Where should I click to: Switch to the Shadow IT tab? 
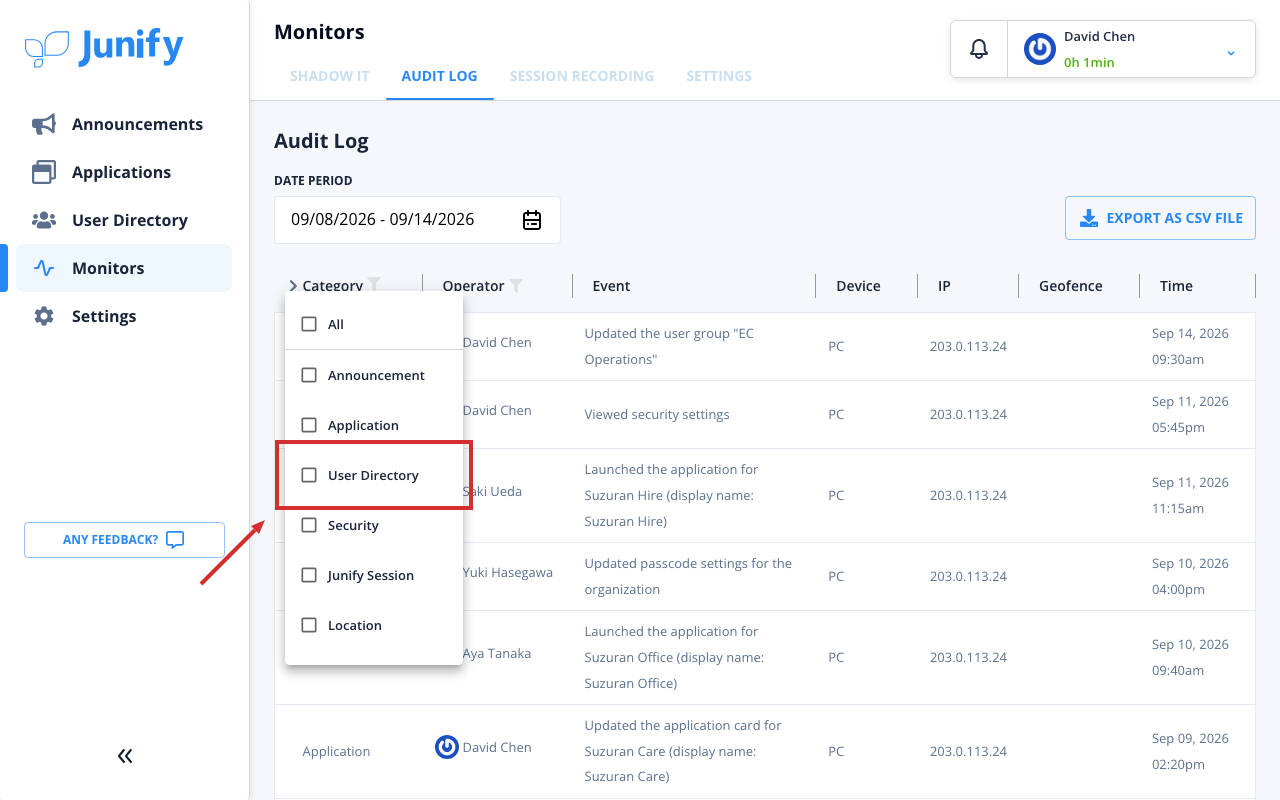[330, 76]
